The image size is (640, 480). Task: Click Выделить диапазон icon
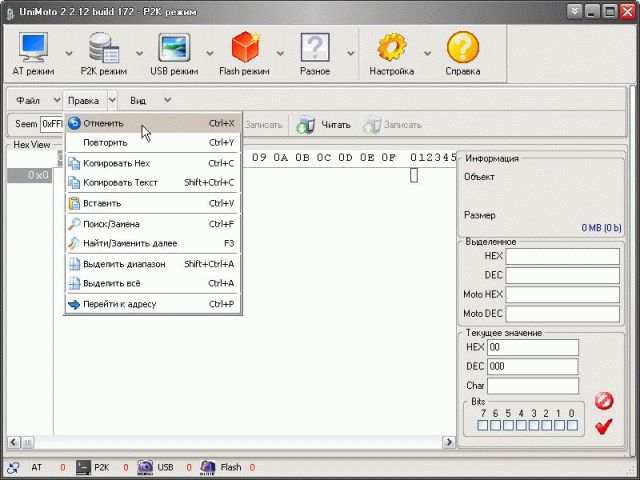coord(74,264)
